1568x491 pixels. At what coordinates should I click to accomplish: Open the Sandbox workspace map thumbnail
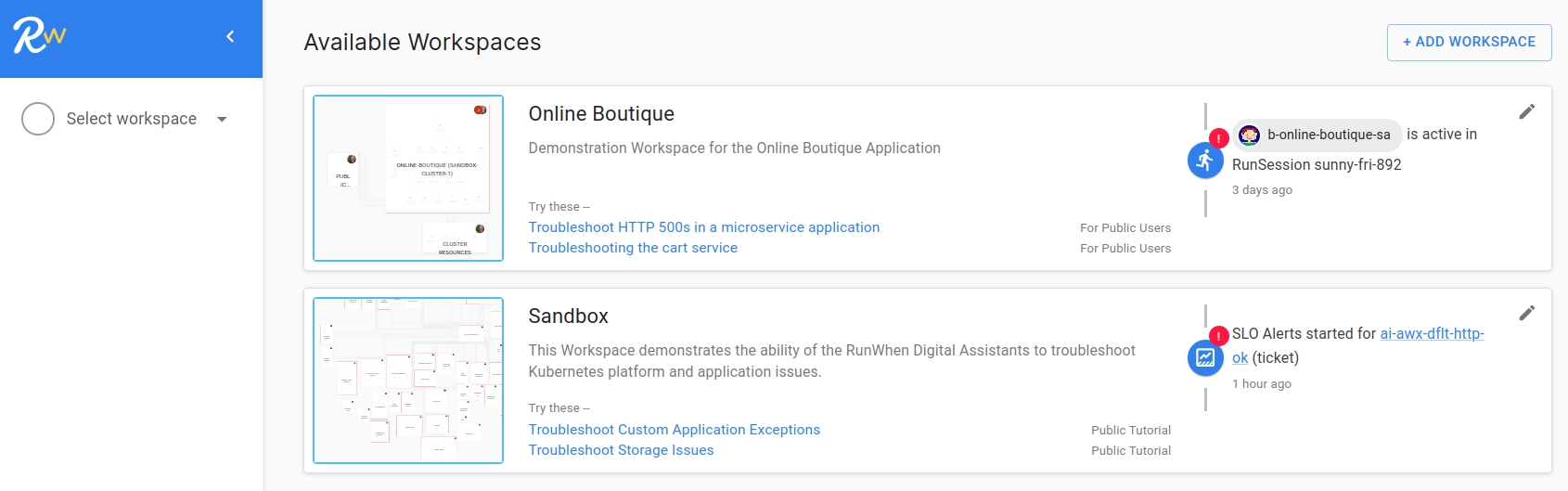pyautogui.click(x=408, y=381)
